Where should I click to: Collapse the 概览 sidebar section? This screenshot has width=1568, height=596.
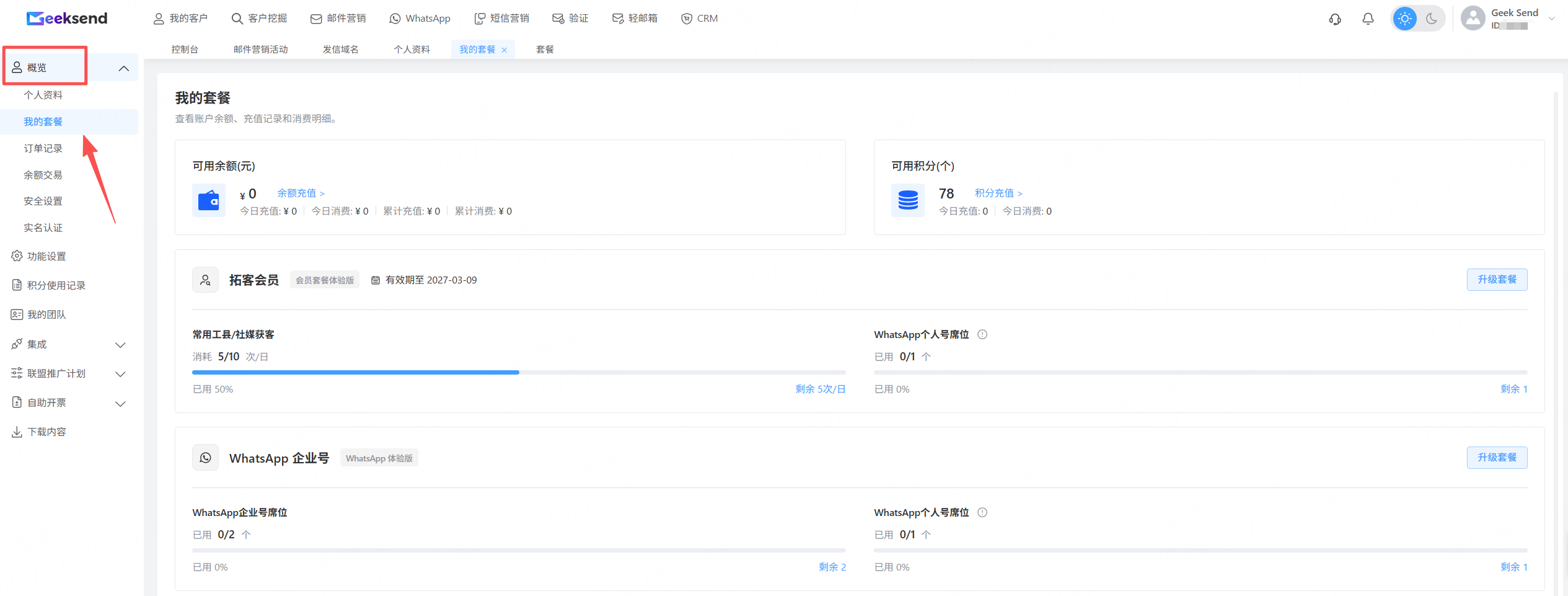pos(124,68)
